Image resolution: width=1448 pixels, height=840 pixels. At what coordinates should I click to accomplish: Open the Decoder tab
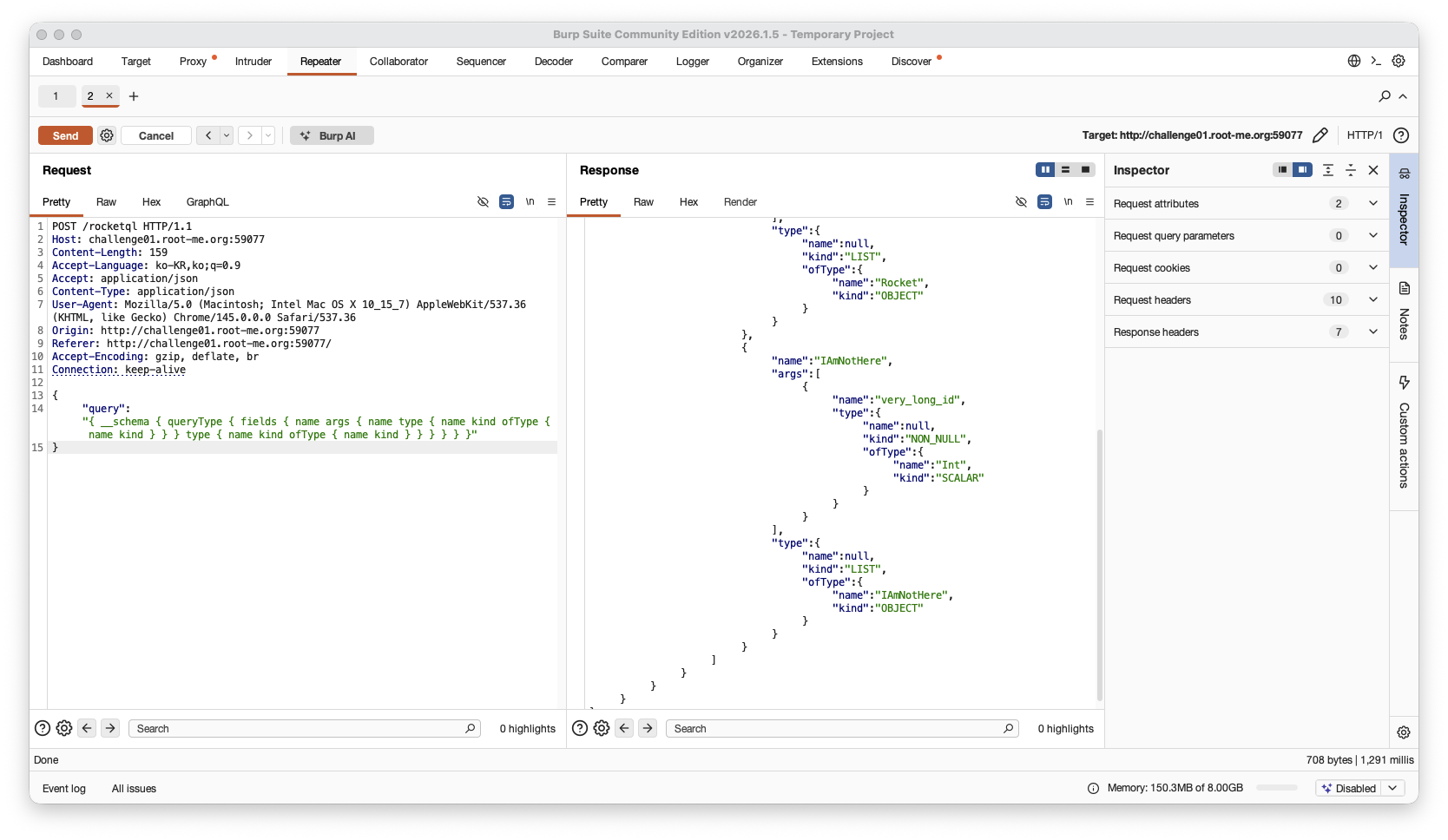pyautogui.click(x=554, y=61)
